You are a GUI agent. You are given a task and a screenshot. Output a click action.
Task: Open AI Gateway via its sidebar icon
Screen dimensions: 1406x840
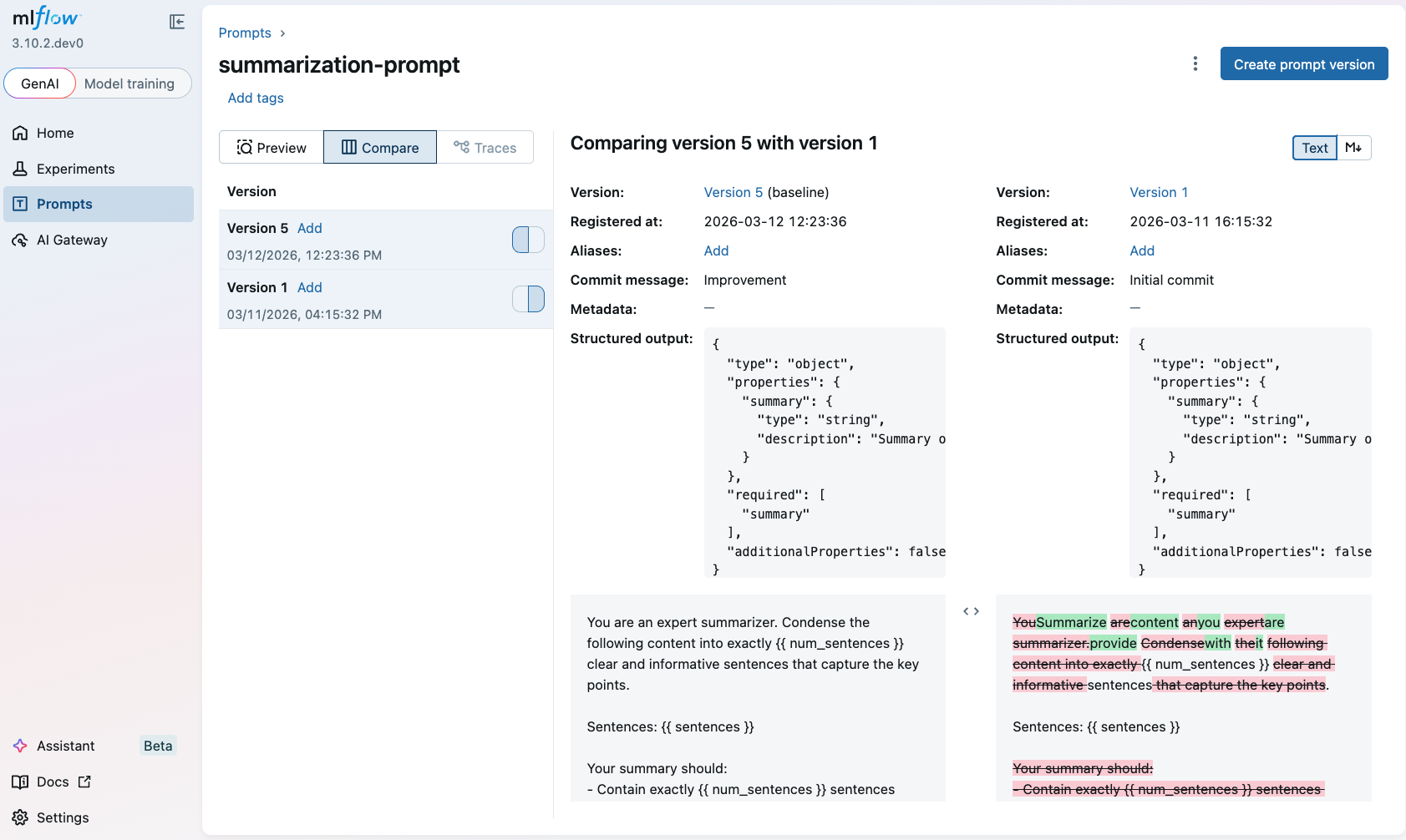[x=20, y=240]
